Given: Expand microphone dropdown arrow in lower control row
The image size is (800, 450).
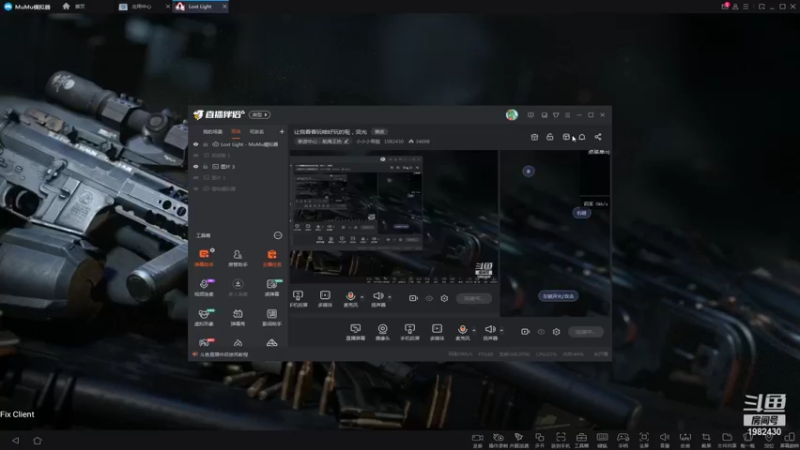Looking at the screenshot, I should [x=474, y=330].
